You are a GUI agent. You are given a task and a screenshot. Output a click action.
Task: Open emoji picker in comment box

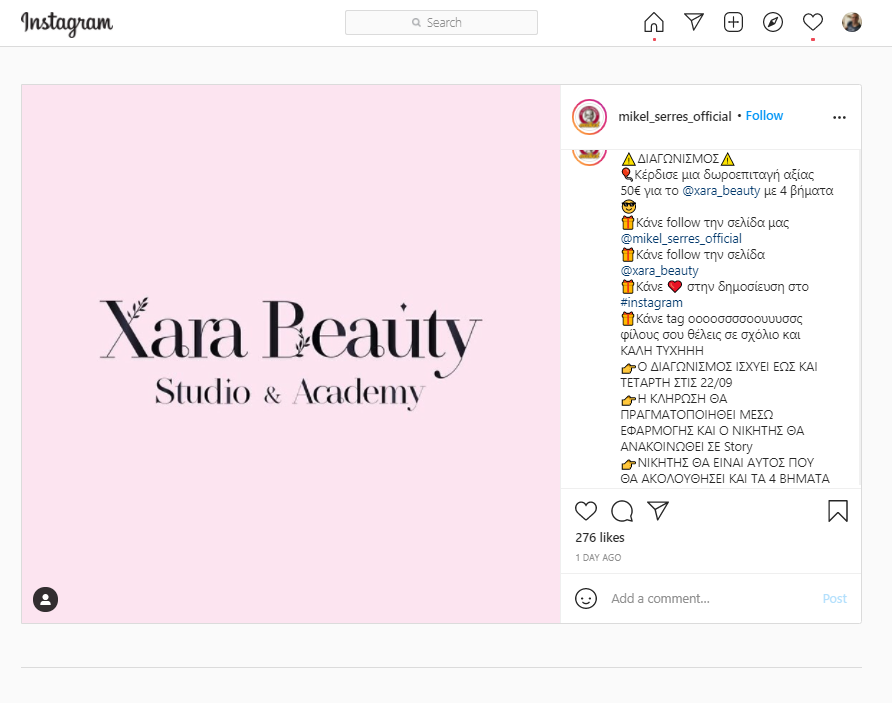(x=585, y=598)
